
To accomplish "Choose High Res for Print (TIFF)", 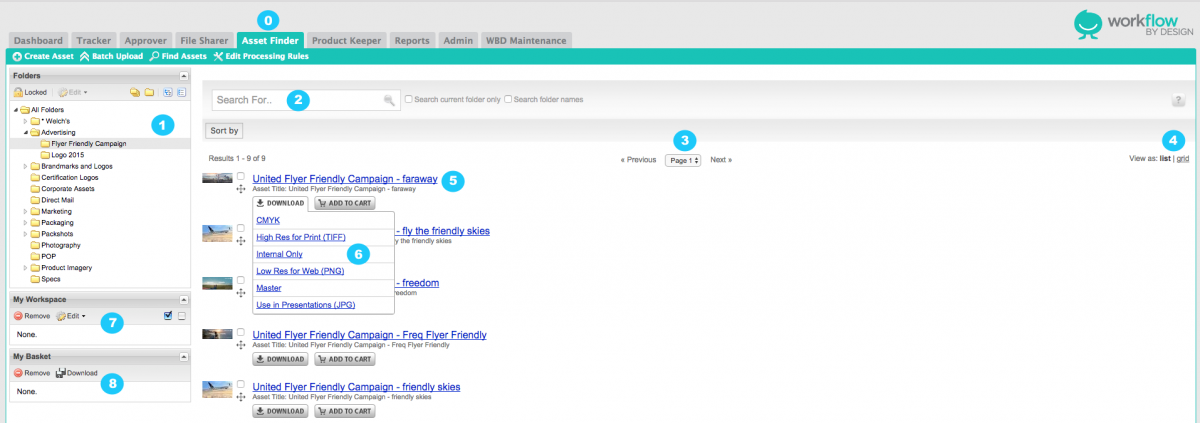I will [x=300, y=237].
